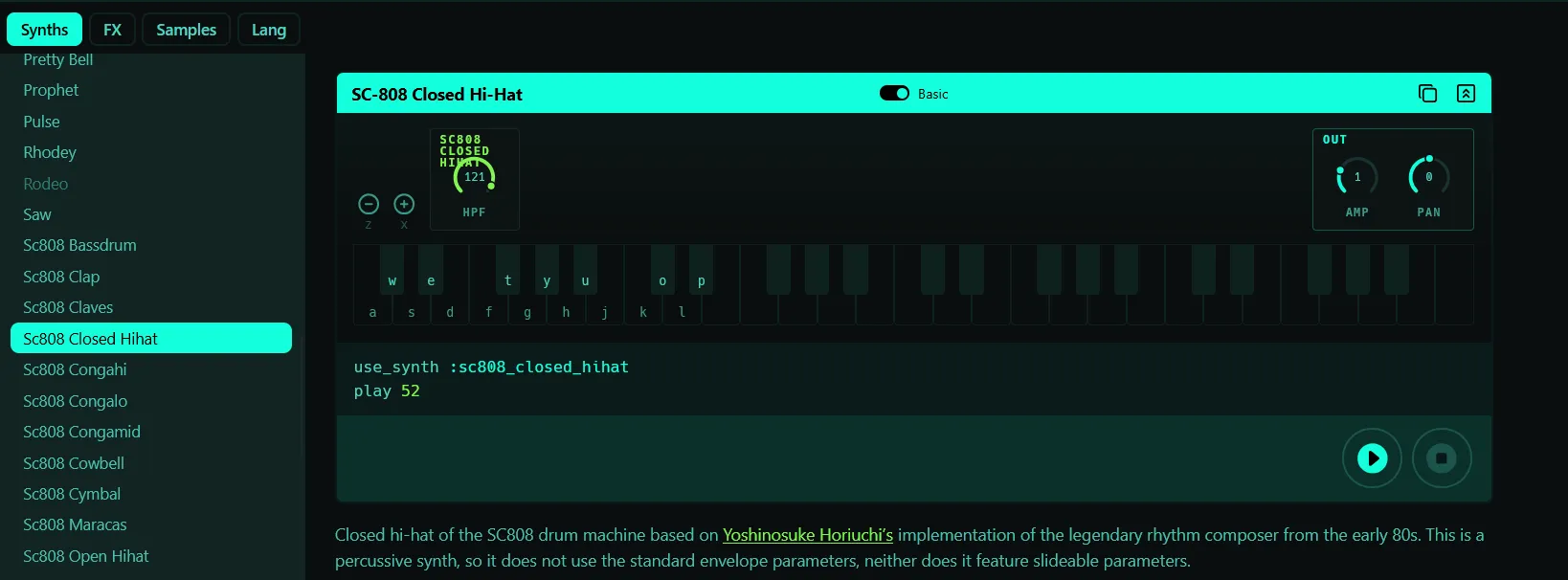Play the black piano key labeled o
1568x580 pixels.
[662, 270]
